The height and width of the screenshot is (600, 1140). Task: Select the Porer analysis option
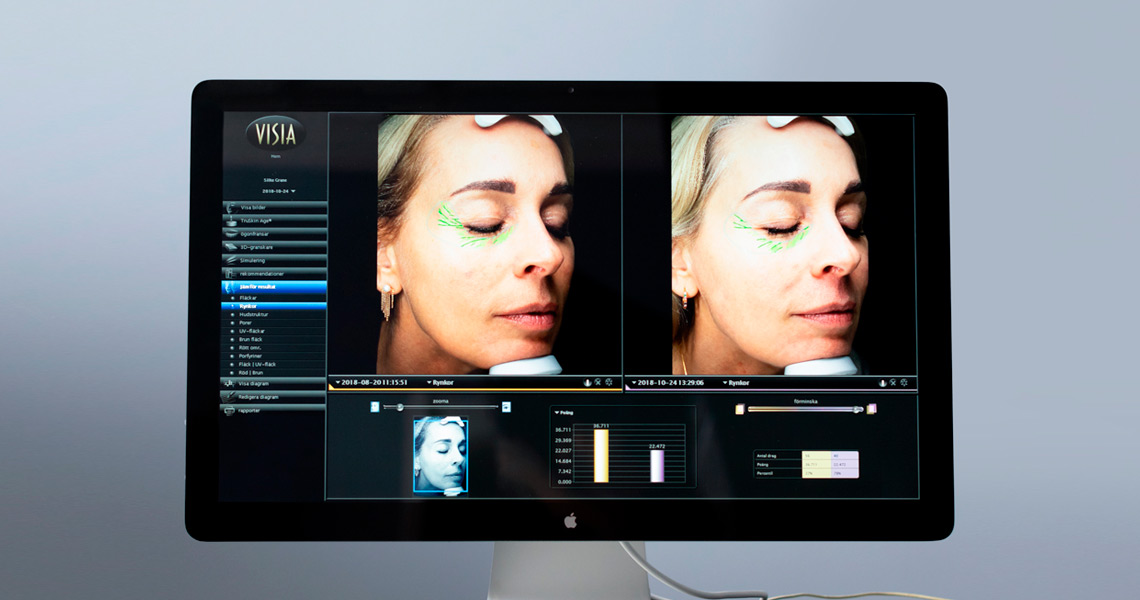pyautogui.click(x=247, y=323)
